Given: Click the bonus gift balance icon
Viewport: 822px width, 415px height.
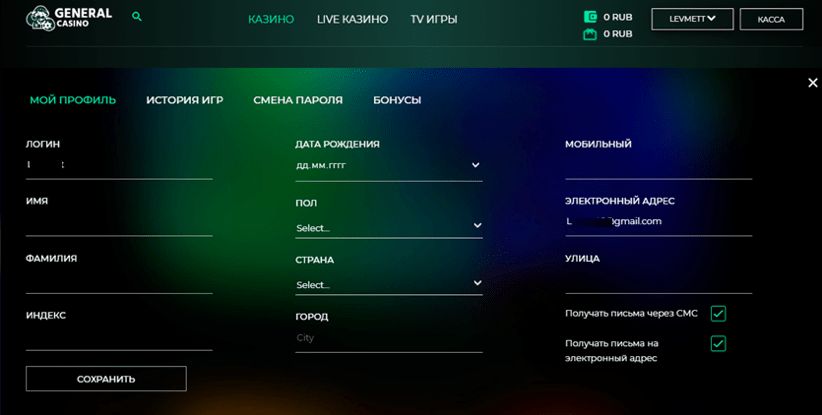Looking at the screenshot, I should click(590, 35).
